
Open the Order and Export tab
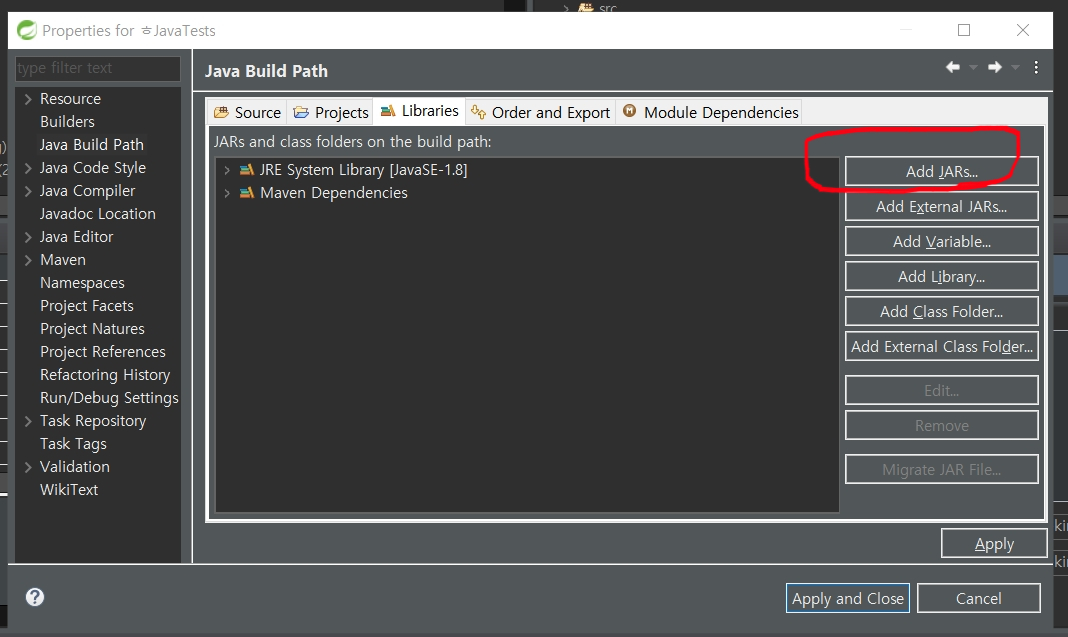click(x=540, y=112)
